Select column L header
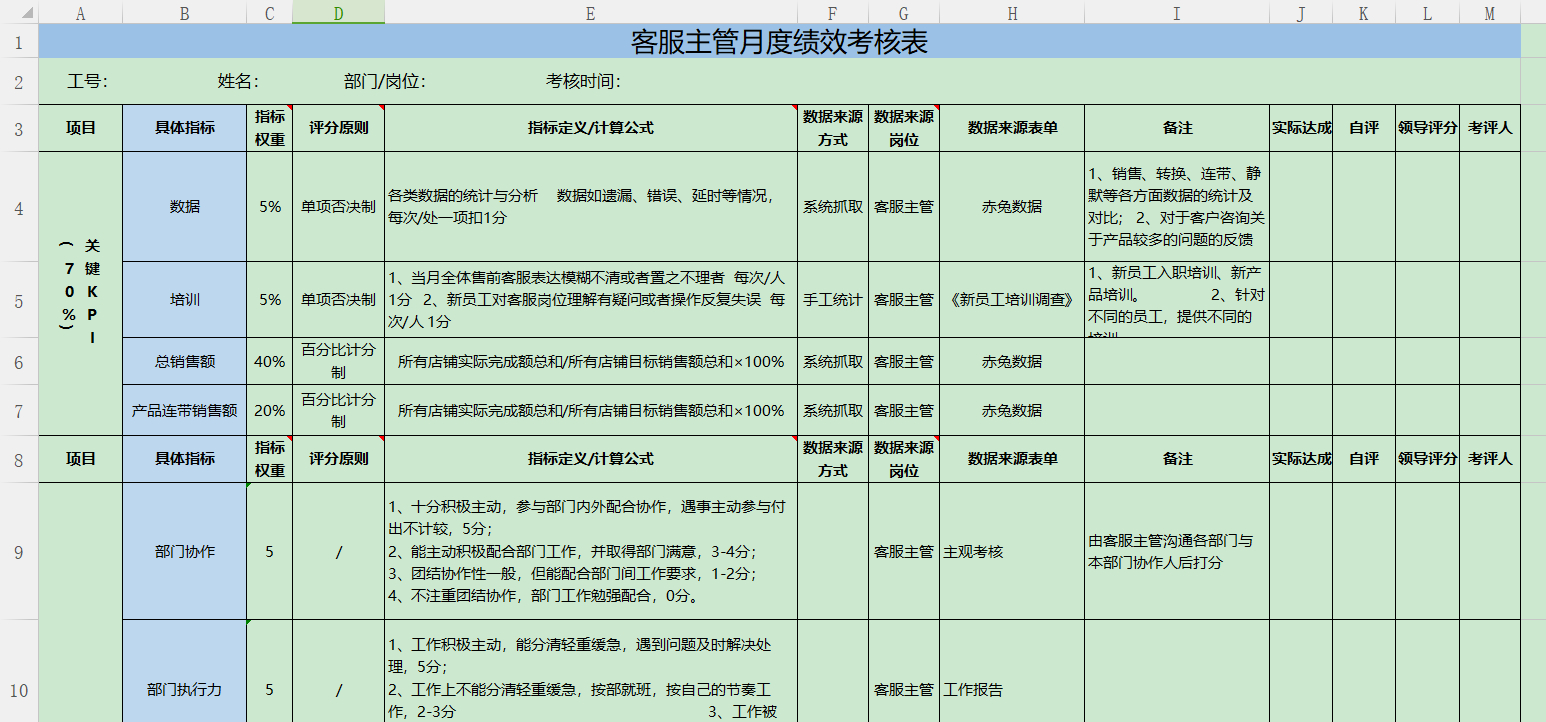The width and height of the screenshot is (1546, 722). (1427, 12)
